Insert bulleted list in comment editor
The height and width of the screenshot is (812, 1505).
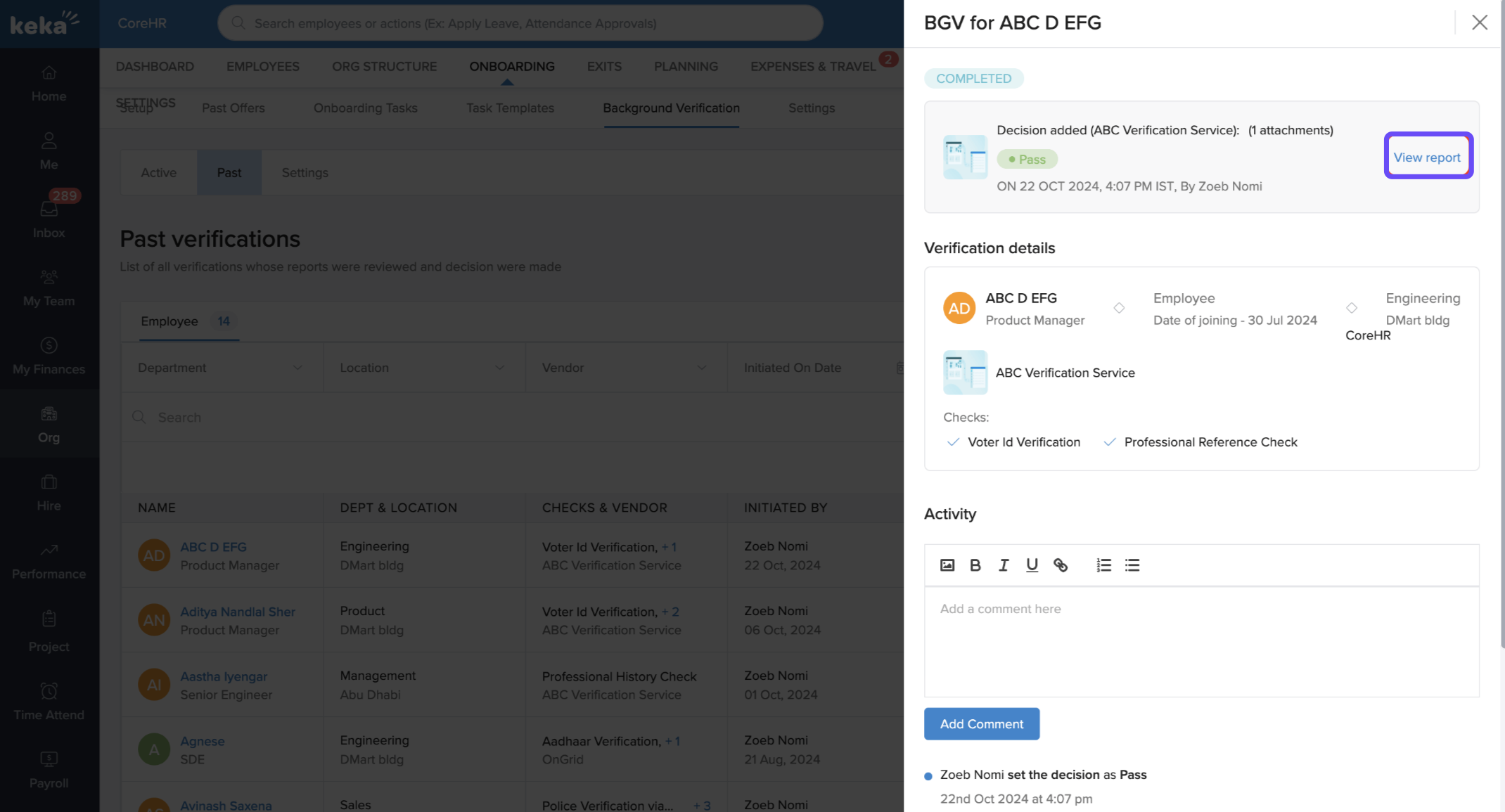(x=1132, y=565)
